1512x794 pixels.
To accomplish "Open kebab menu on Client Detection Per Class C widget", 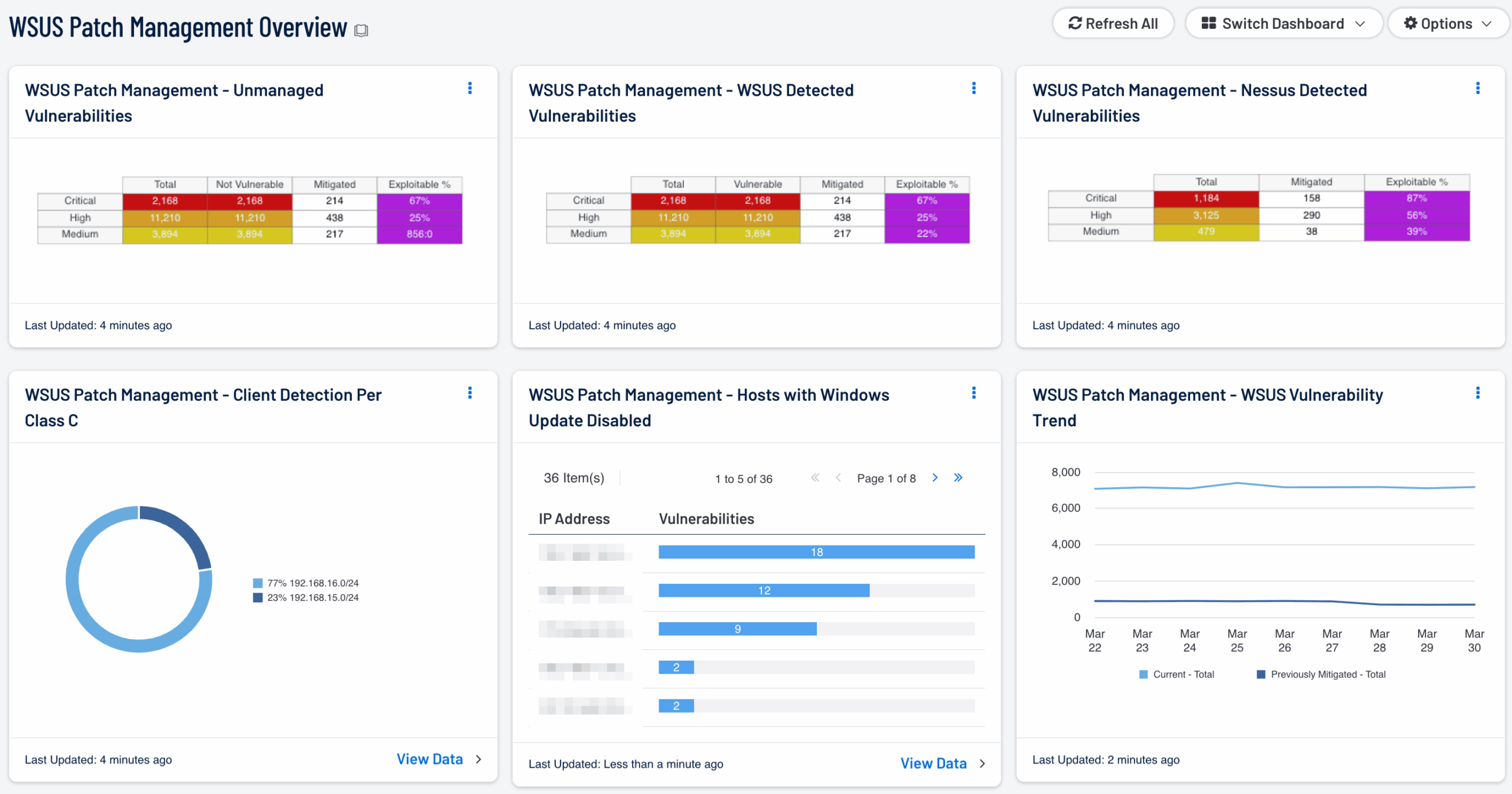I will pos(470,393).
